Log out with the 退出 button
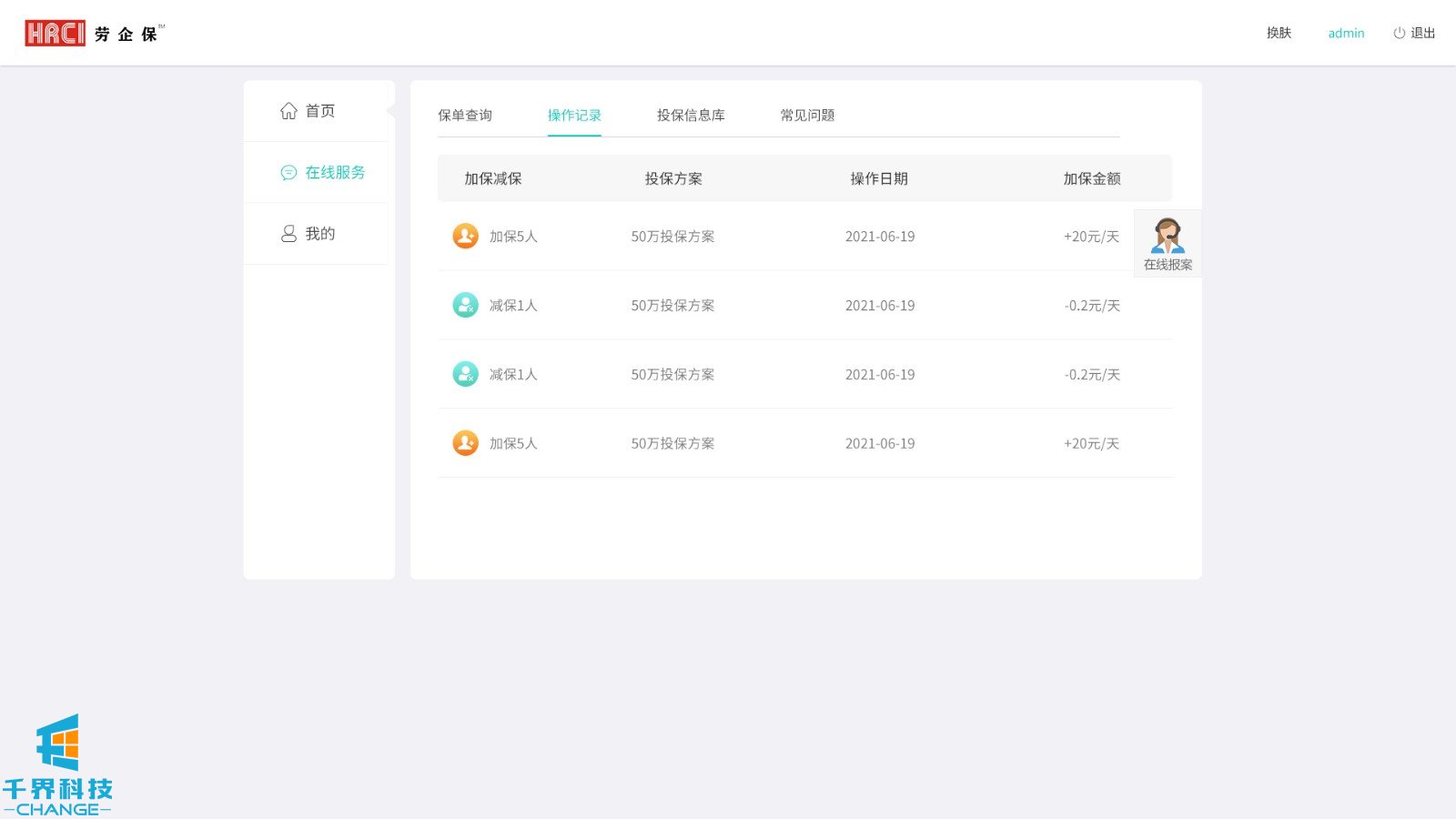Viewport: 1456px width, 819px height. click(1414, 34)
